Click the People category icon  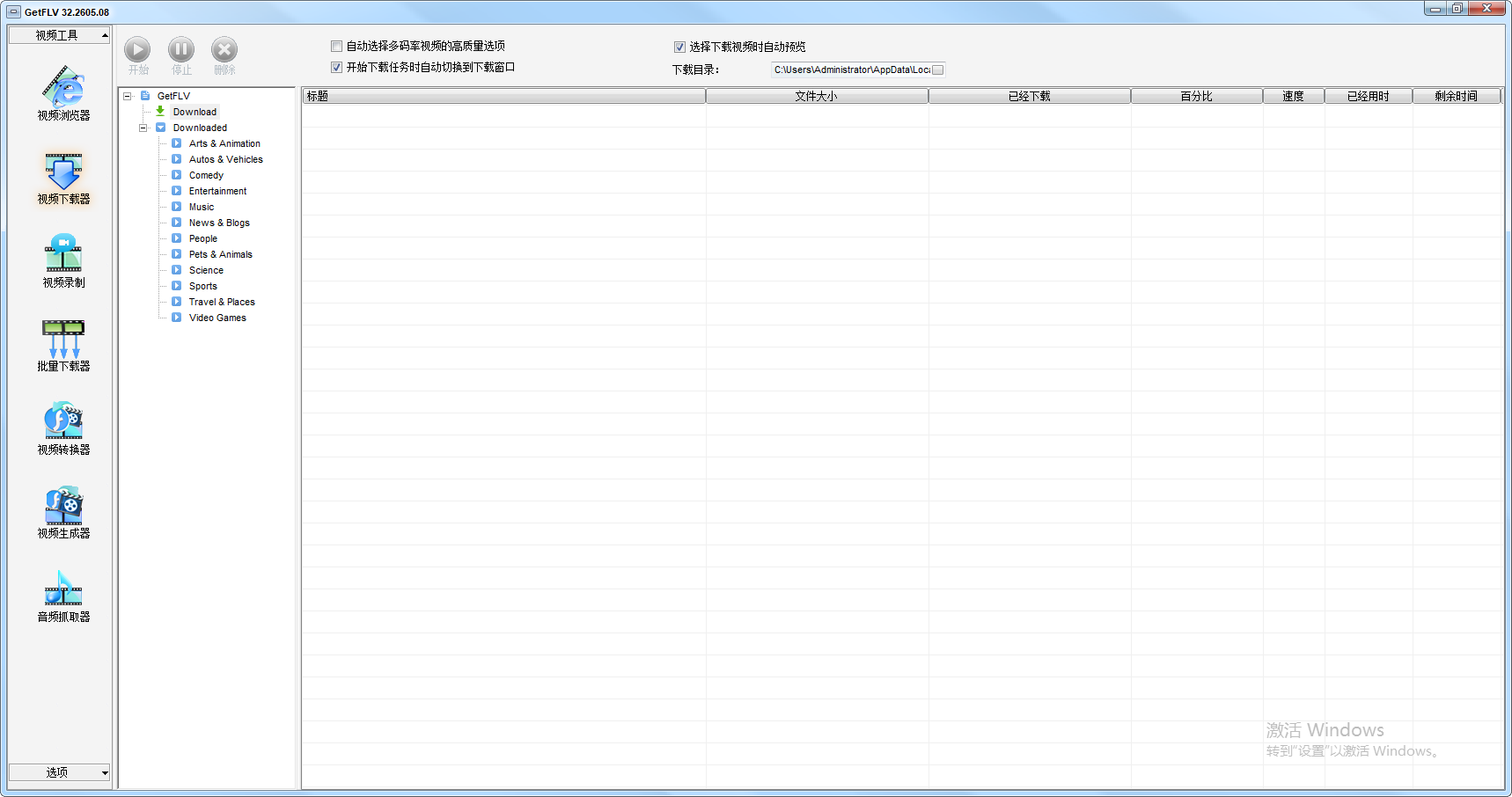177,238
